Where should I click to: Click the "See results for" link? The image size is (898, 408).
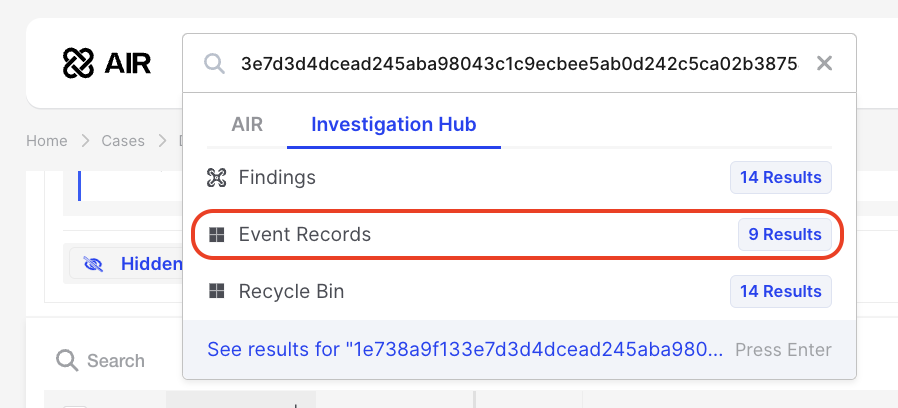point(463,350)
